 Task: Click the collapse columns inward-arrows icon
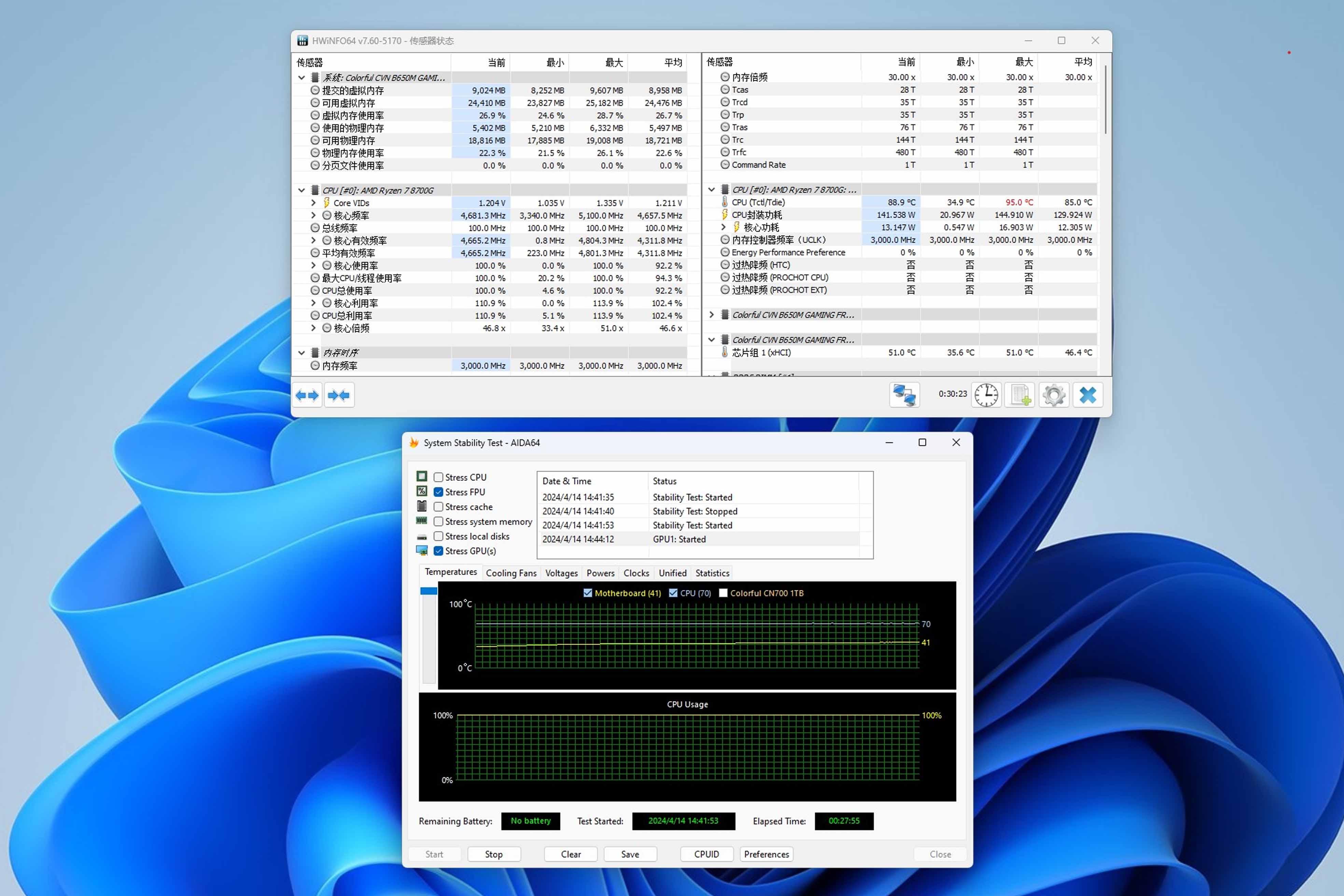(x=339, y=395)
